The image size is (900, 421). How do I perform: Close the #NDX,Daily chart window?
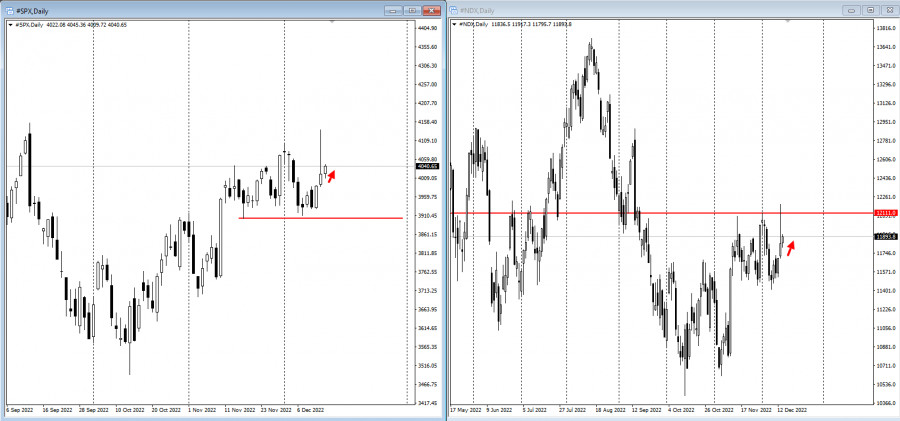click(x=888, y=9)
